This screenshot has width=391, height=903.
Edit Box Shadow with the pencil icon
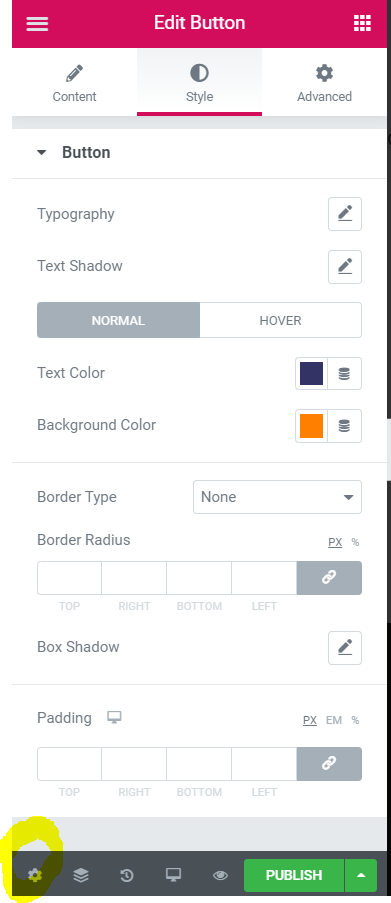pos(345,648)
